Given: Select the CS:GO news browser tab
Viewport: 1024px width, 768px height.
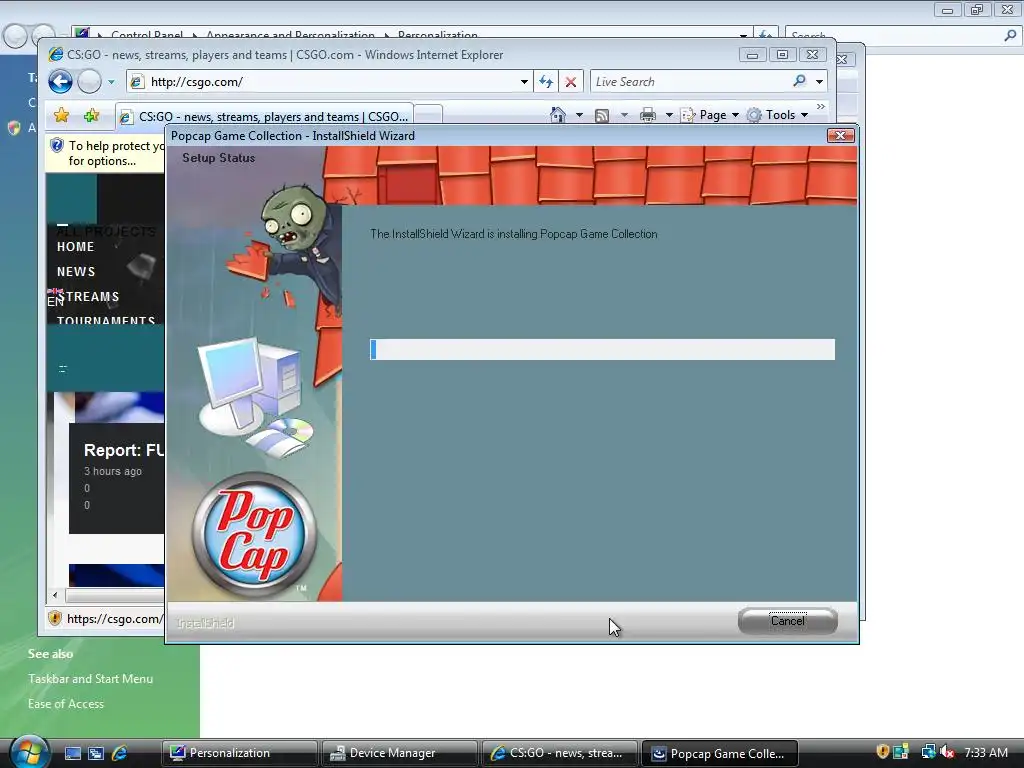Looking at the screenshot, I should coord(264,116).
